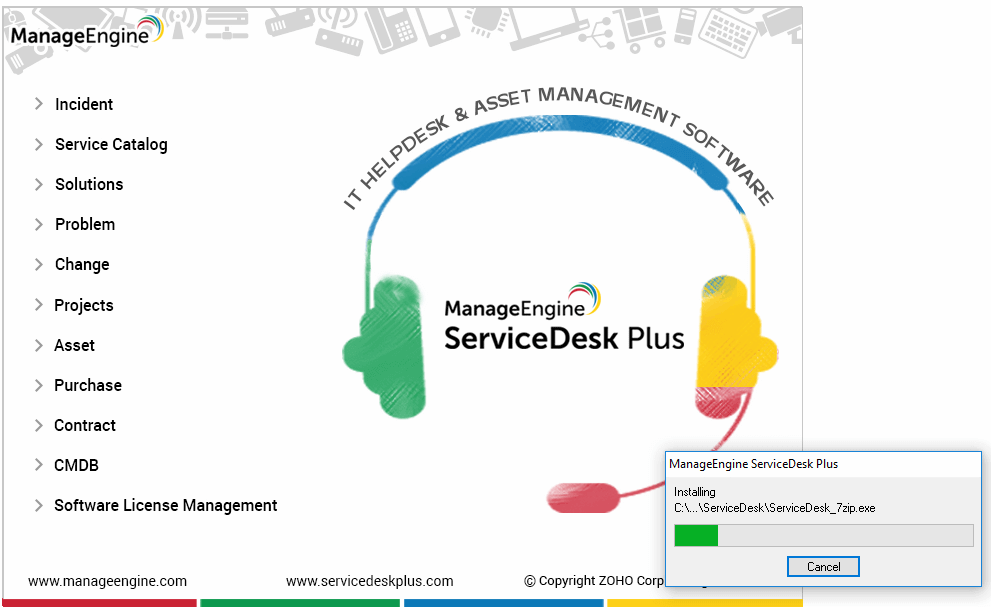Image resolution: width=991 pixels, height=607 pixels.
Task: Select the Service Catalog label
Action: point(111,145)
